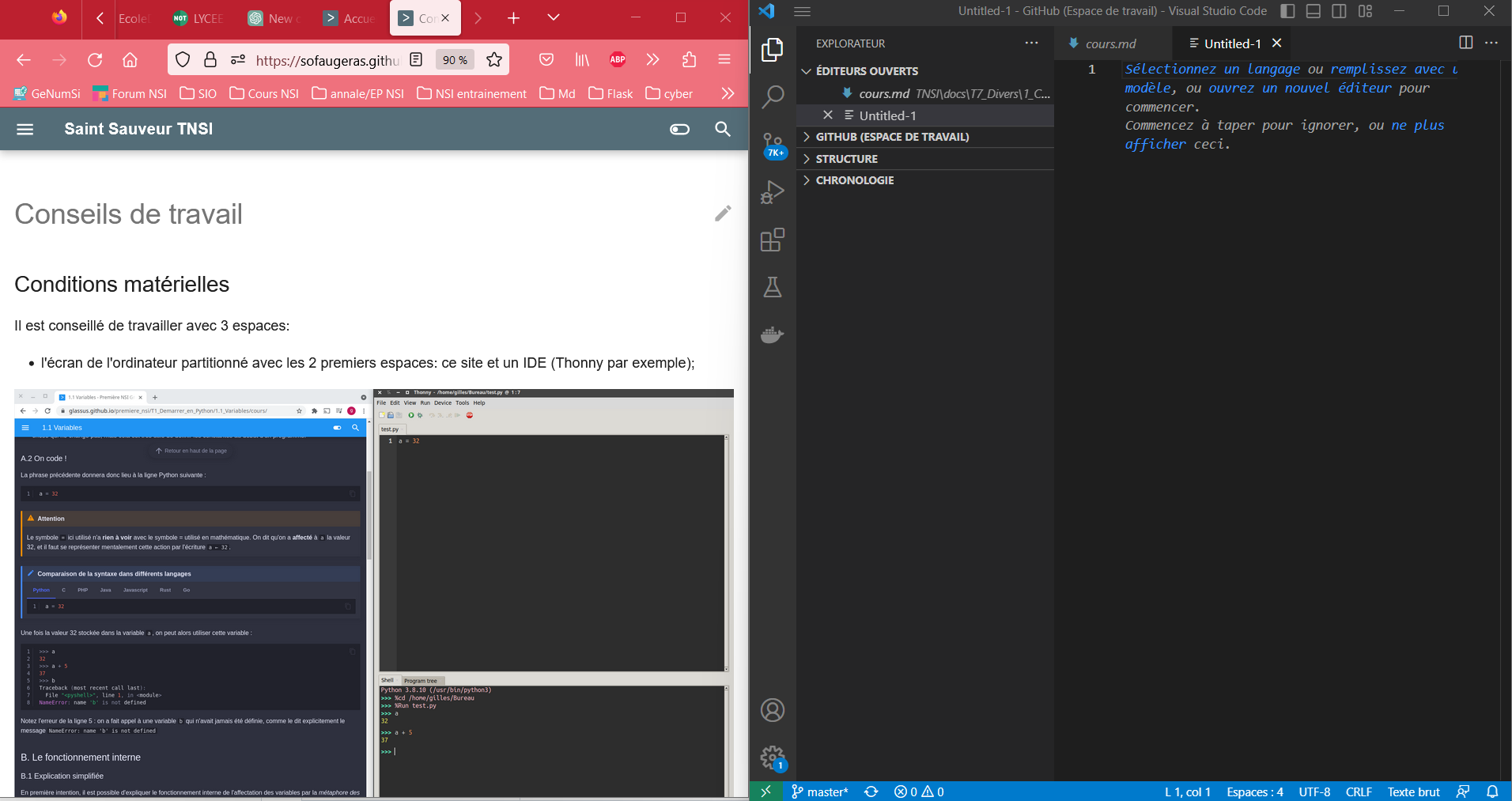The height and width of the screenshot is (801, 1512).
Task: Toggle dark mode switch on Saint Sauveur site
Action: tap(679, 129)
